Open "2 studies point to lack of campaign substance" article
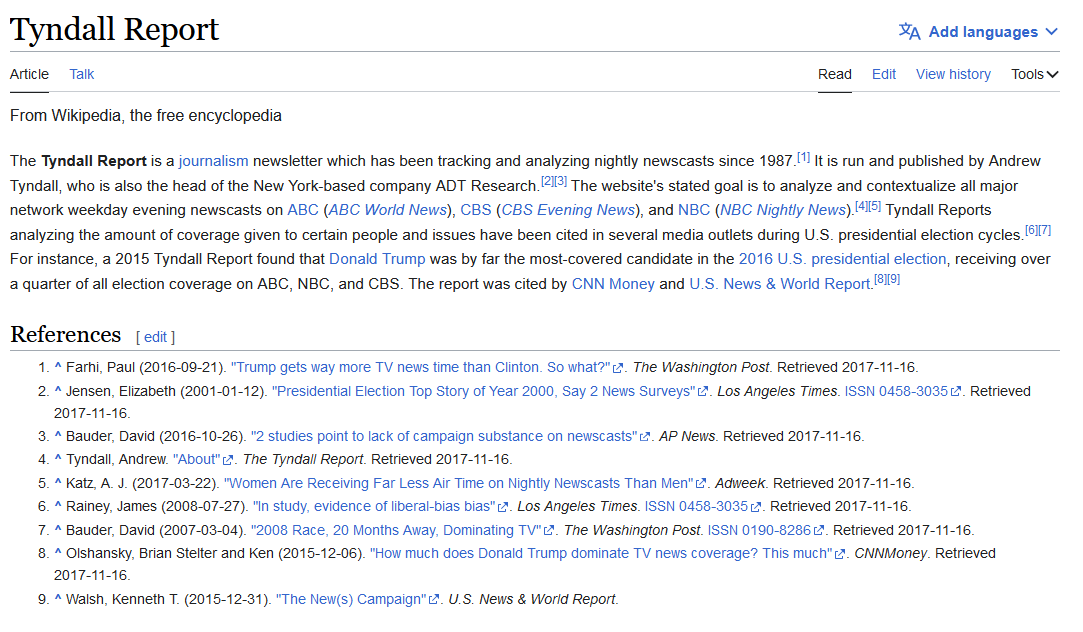 [x=444, y=437]
